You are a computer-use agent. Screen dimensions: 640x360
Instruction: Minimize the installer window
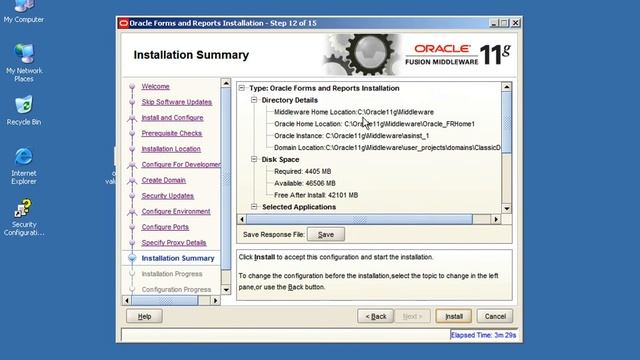493,23
